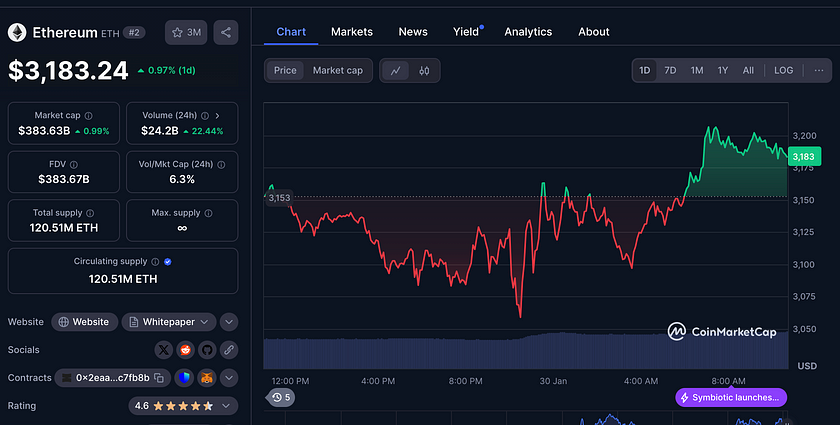Viewport: 840px width, 425px height.
Task: Select the line chart view
Action: click(x=396, y=71)
